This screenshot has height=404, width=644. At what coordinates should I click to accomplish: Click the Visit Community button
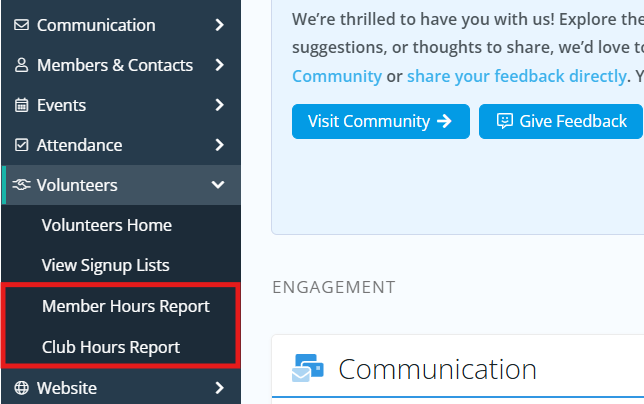coord(381,121)
